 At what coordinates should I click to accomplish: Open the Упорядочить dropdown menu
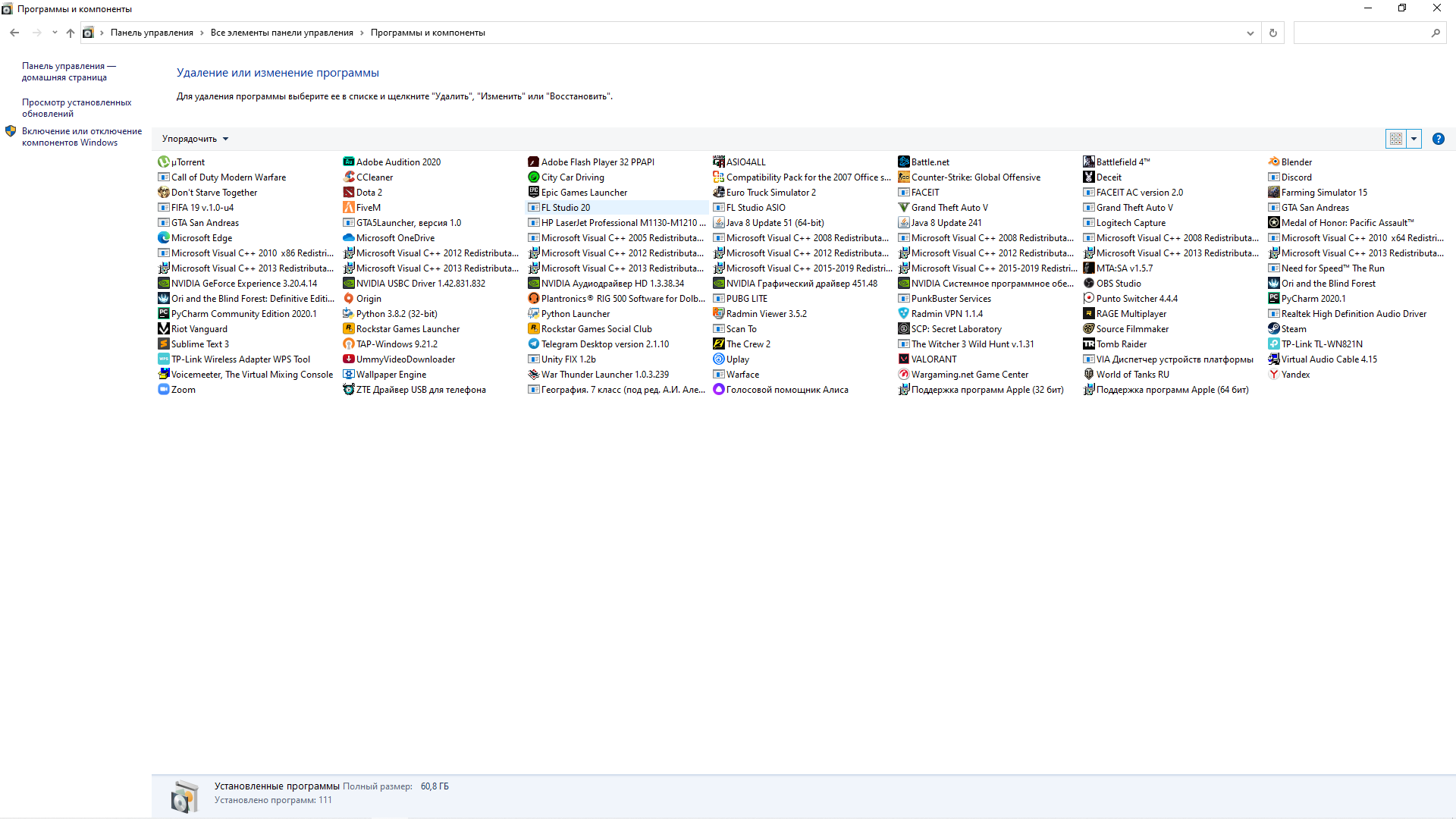[x=195, y=139]
